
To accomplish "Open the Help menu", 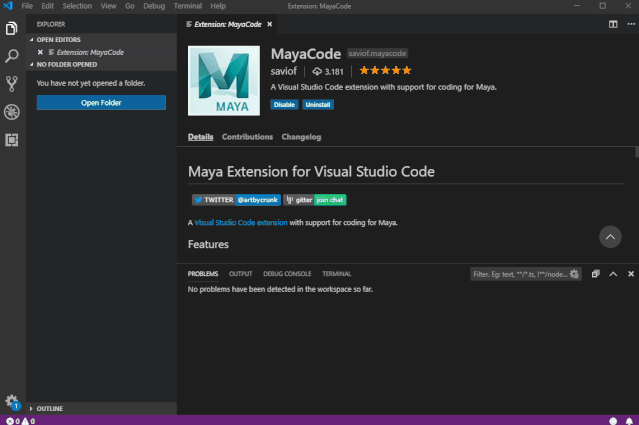I will point(218,6).
